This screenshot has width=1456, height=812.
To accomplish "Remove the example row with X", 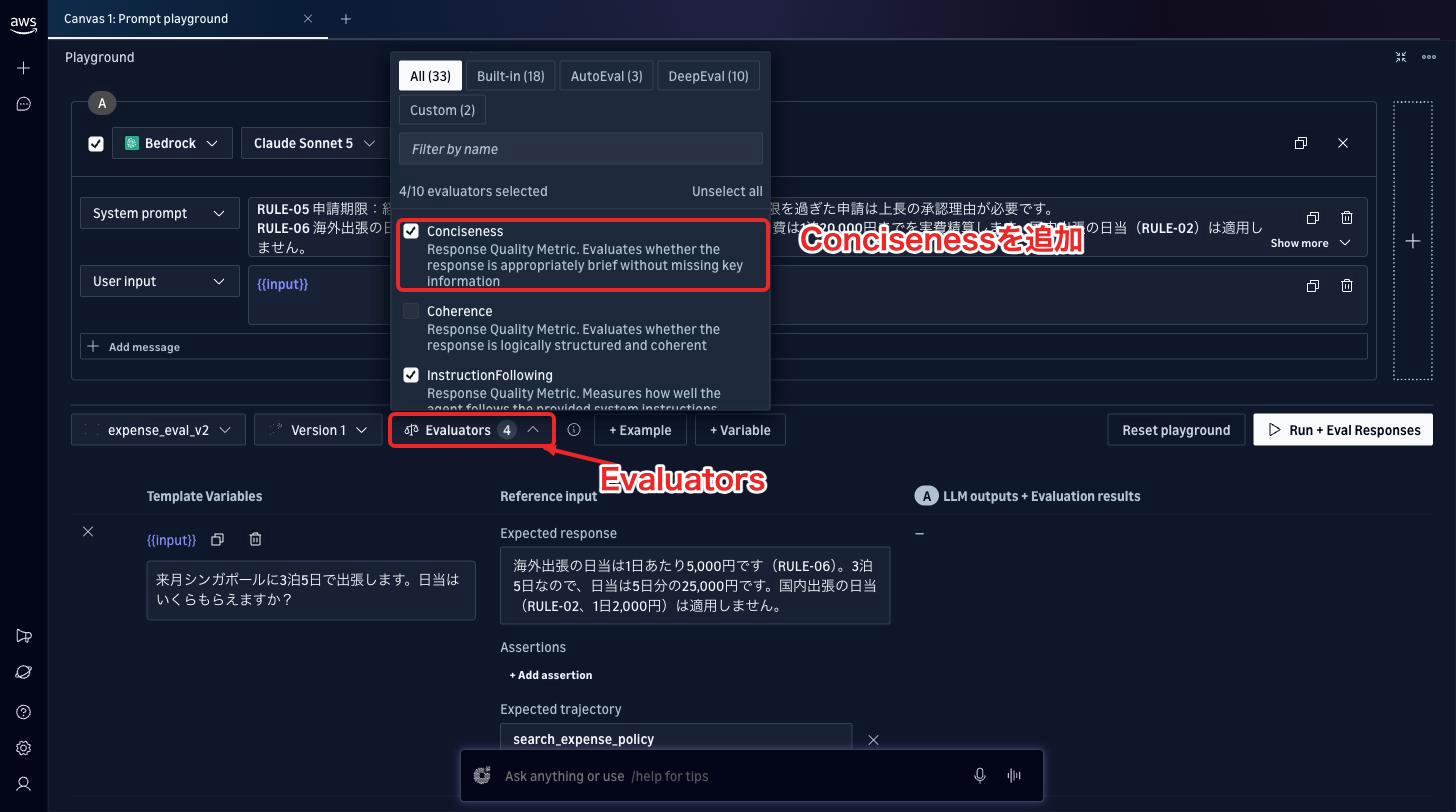I will (88, 532).
